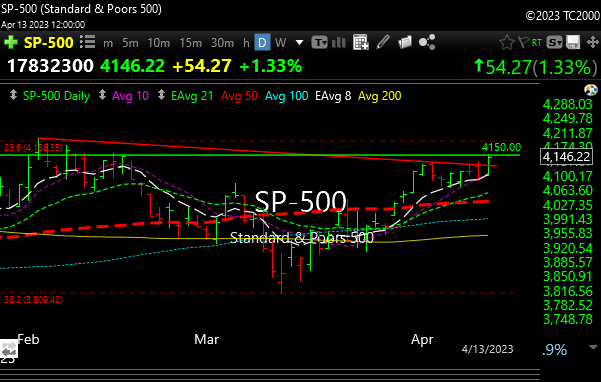Click the add indicator calculator icon
This screenshot has height=382, width=601.
(361, 42)
